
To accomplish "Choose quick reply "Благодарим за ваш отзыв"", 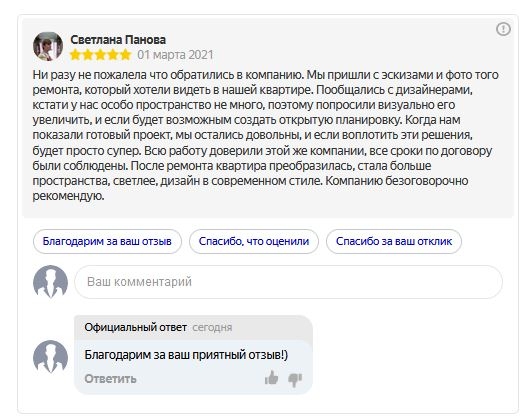I will (x=107, y=241).
